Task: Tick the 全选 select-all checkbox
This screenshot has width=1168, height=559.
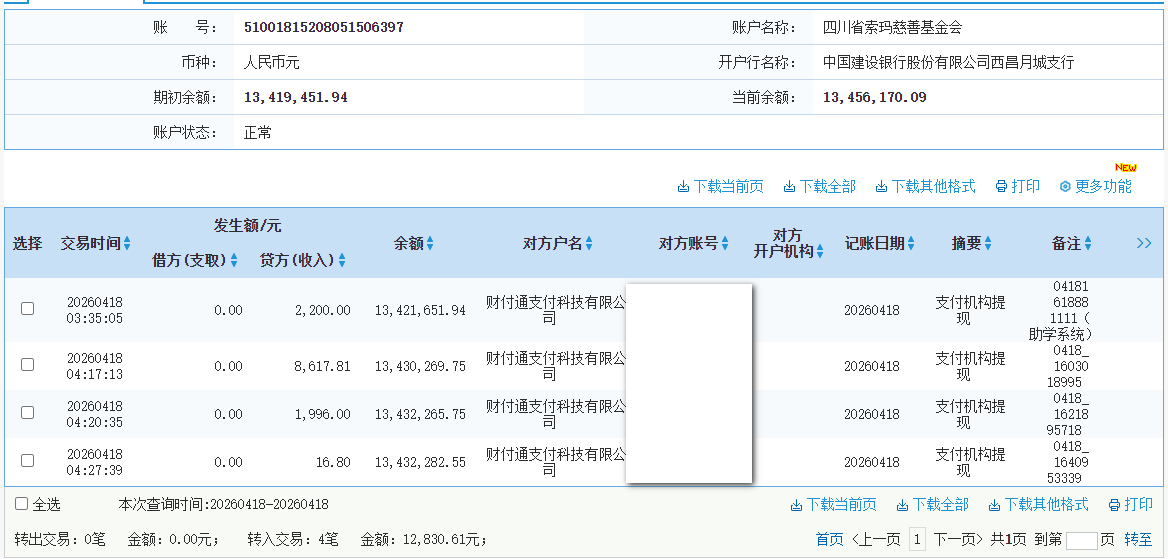Action: tap(21, 504)
